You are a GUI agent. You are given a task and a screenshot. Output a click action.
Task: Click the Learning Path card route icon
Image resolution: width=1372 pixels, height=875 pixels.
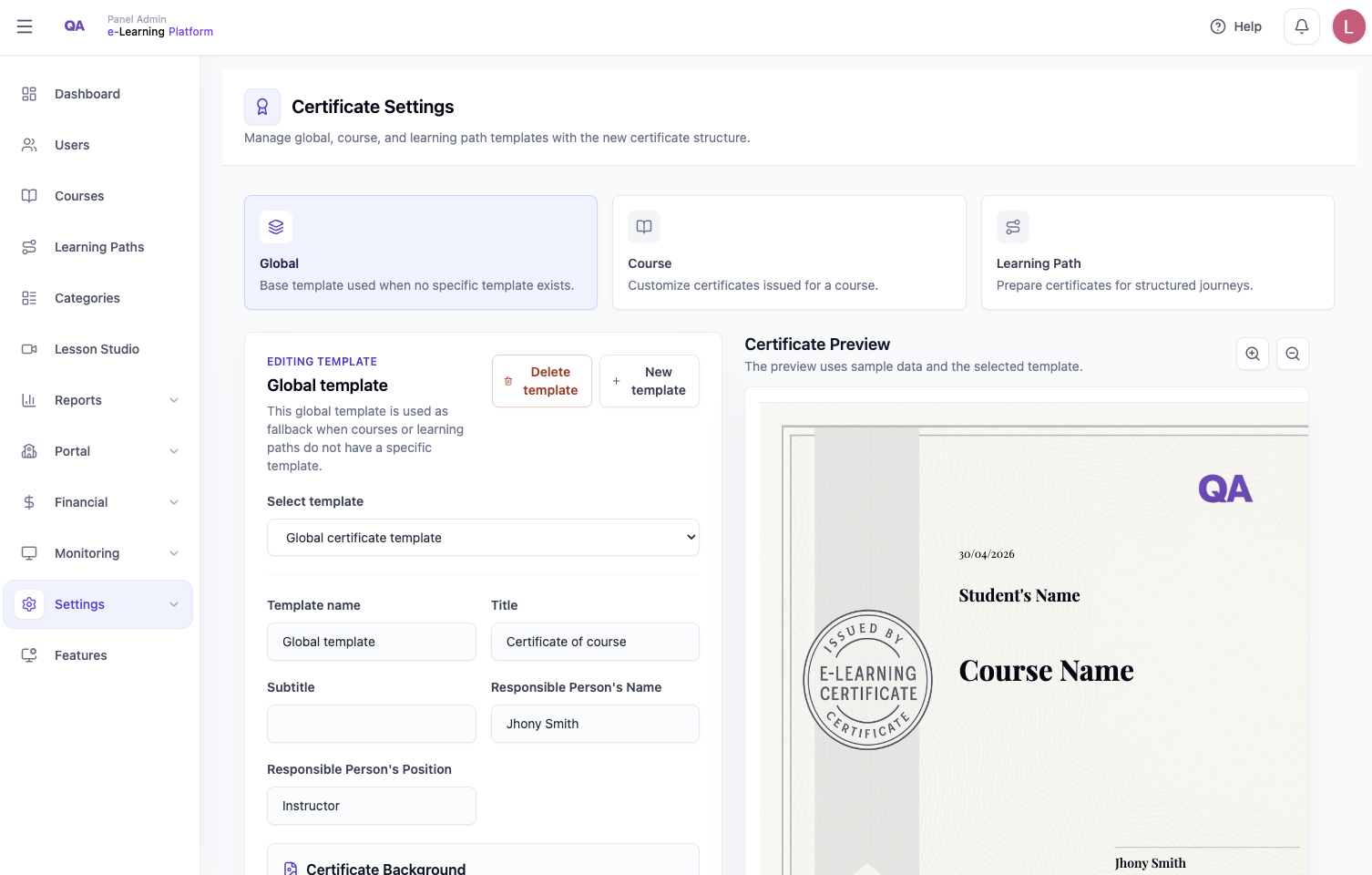coord(1013,227)
